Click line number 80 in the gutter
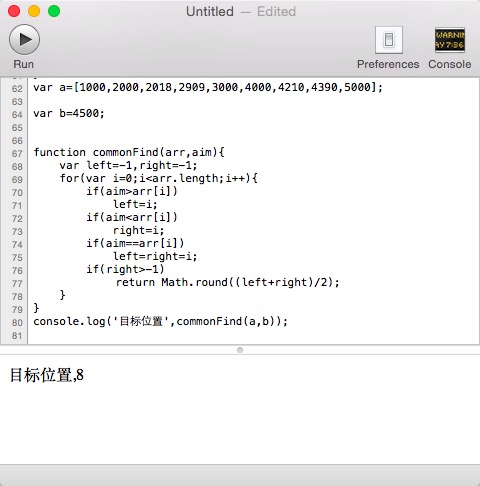 [17, 323]
